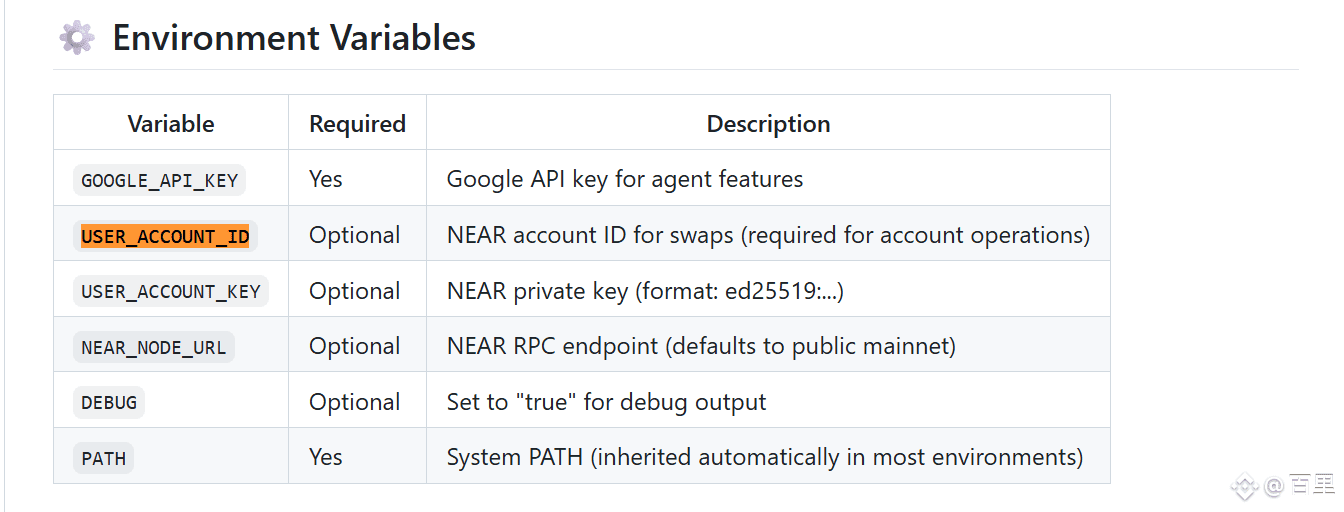Click the NEAR RPC endpoint description
This screenshot has height=512, width=1344.
[x=701, y=347]
